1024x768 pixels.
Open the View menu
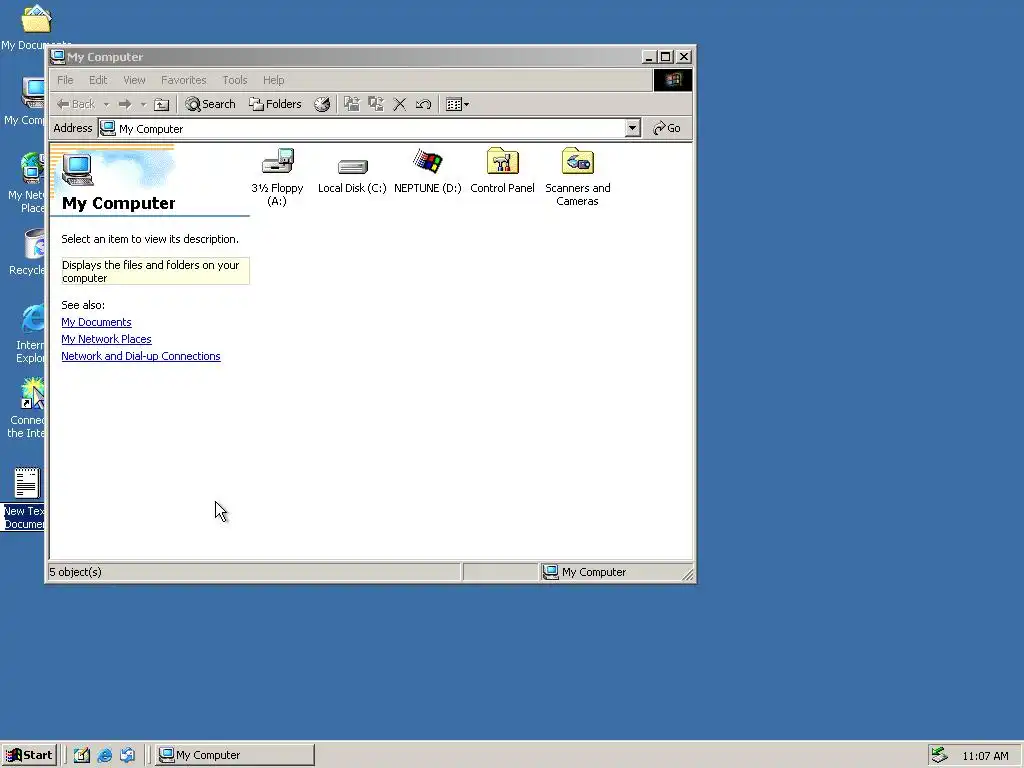point(134,80)
